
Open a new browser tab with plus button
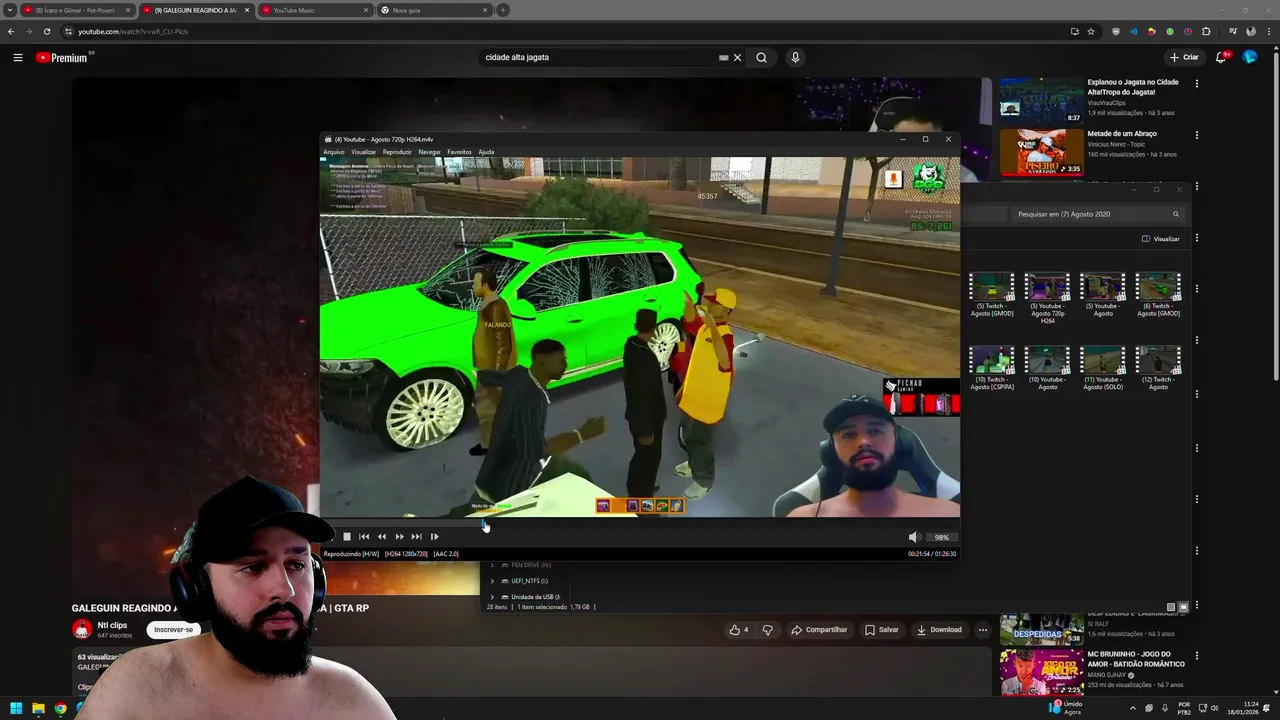tap(503, 10)
